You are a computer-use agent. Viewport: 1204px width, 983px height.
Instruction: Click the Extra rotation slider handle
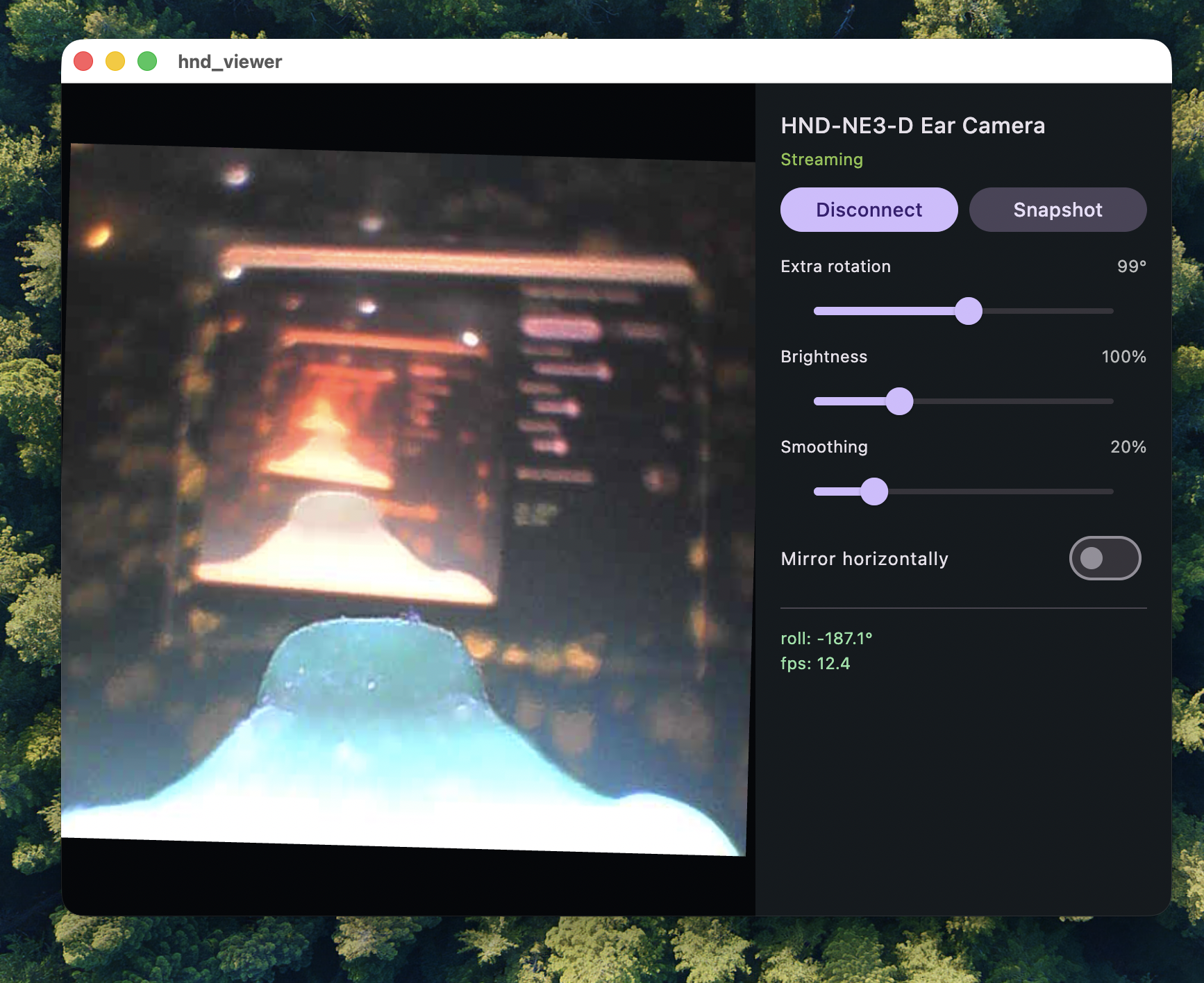pyautogui.click(x=969, y=311)
